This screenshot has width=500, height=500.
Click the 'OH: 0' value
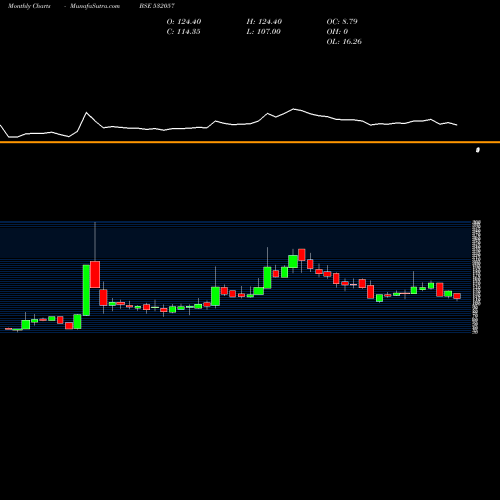click(x=337, y=32)
